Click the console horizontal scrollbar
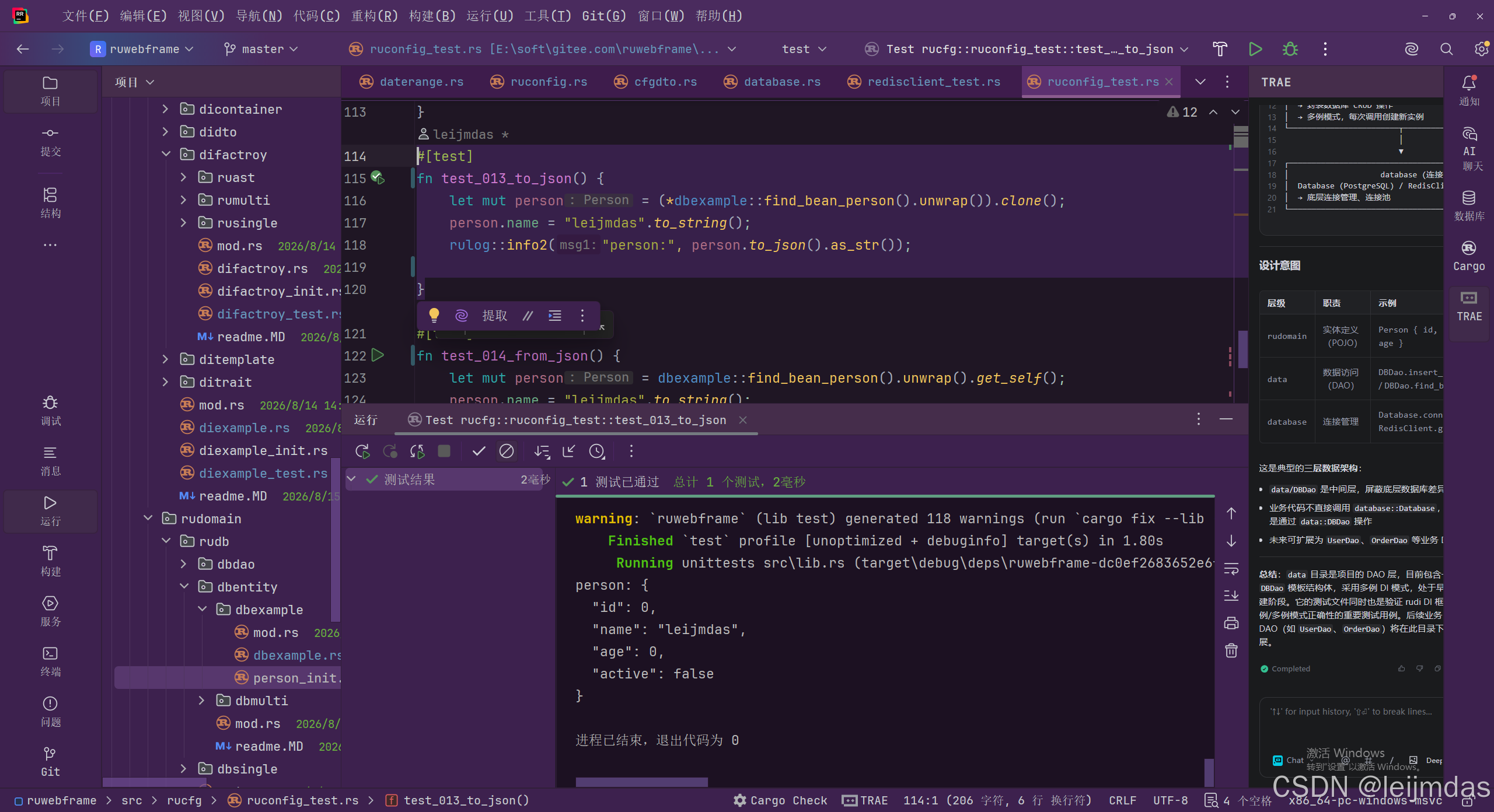Image resolution: width=1494 pixels, height=812 pixels. [x=642, y=782]
